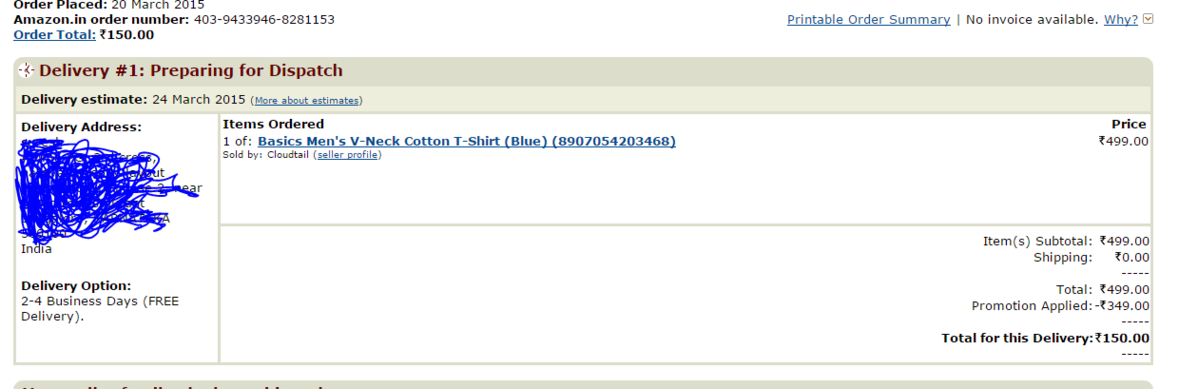Click the clock icon beside Delivery #1

[x=27, y=70]
